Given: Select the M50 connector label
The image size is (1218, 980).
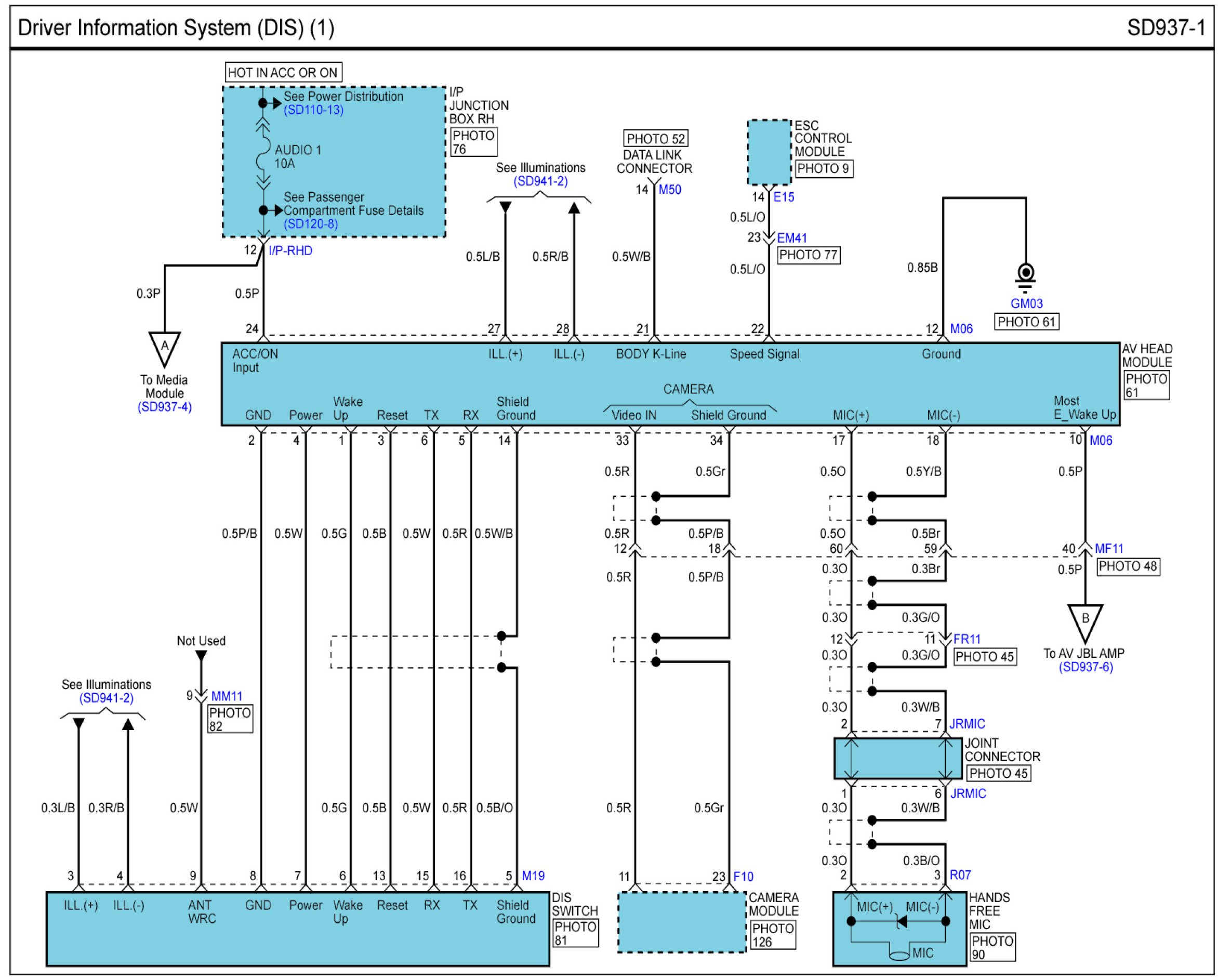Looking at the screenshot, I should 669,190.
